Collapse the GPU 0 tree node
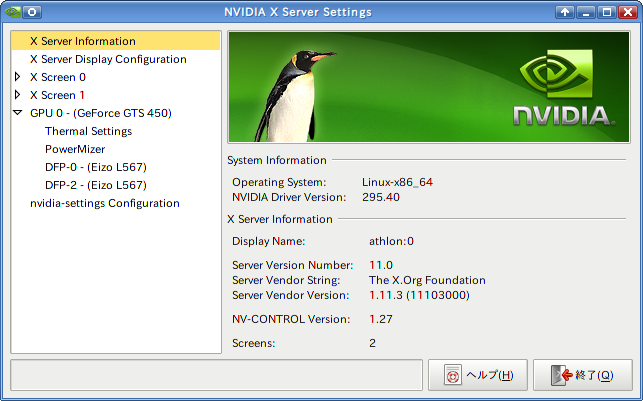 pyautogui.click(x=17, y=112)
